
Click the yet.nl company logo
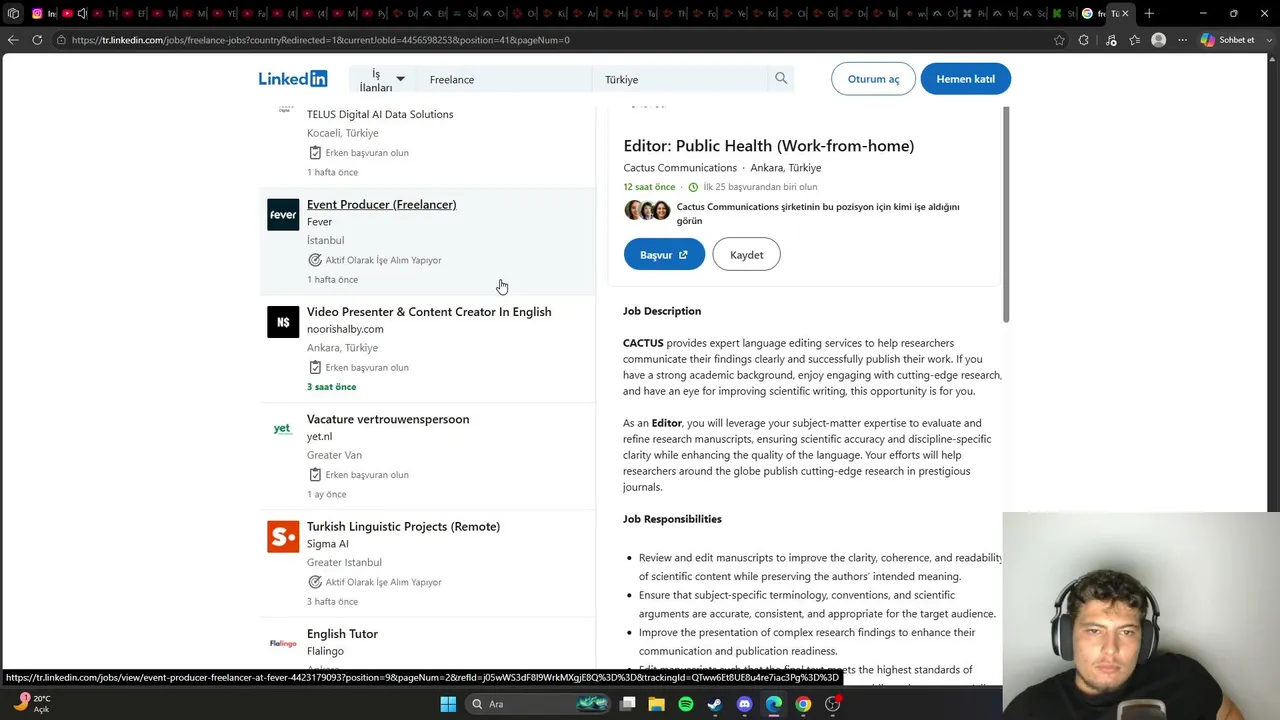283,429
